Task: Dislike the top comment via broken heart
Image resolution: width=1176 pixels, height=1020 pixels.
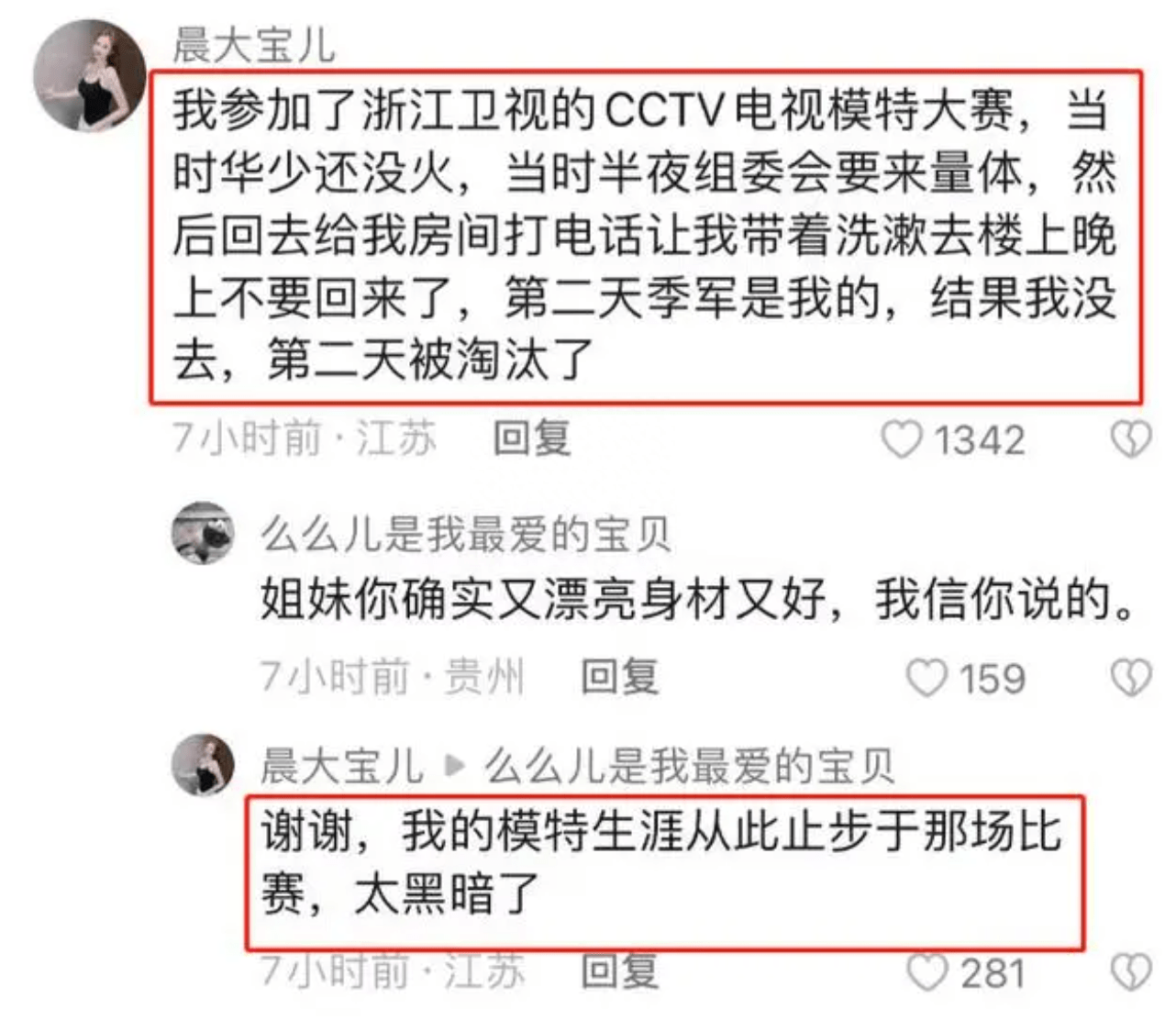Action: point(1131,440)
